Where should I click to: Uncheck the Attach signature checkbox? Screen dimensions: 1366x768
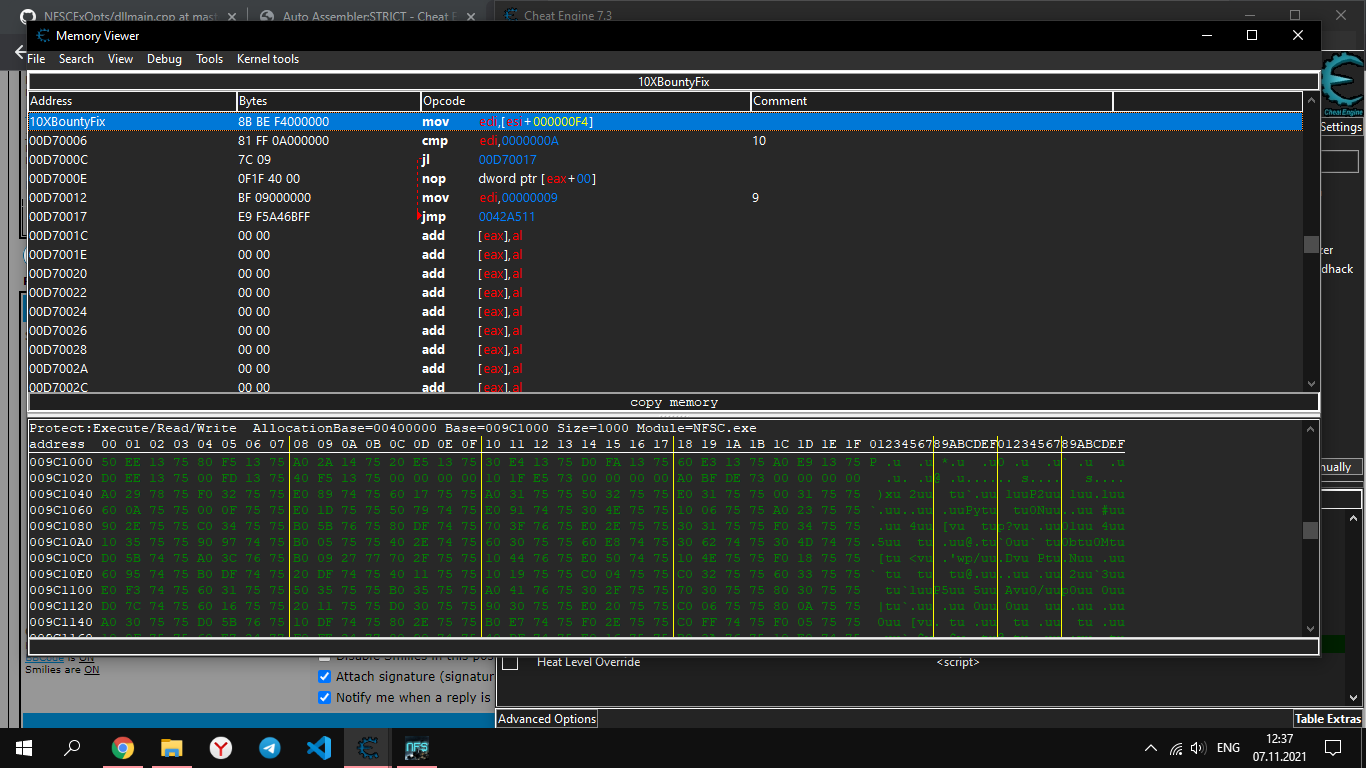click(324, 677)
